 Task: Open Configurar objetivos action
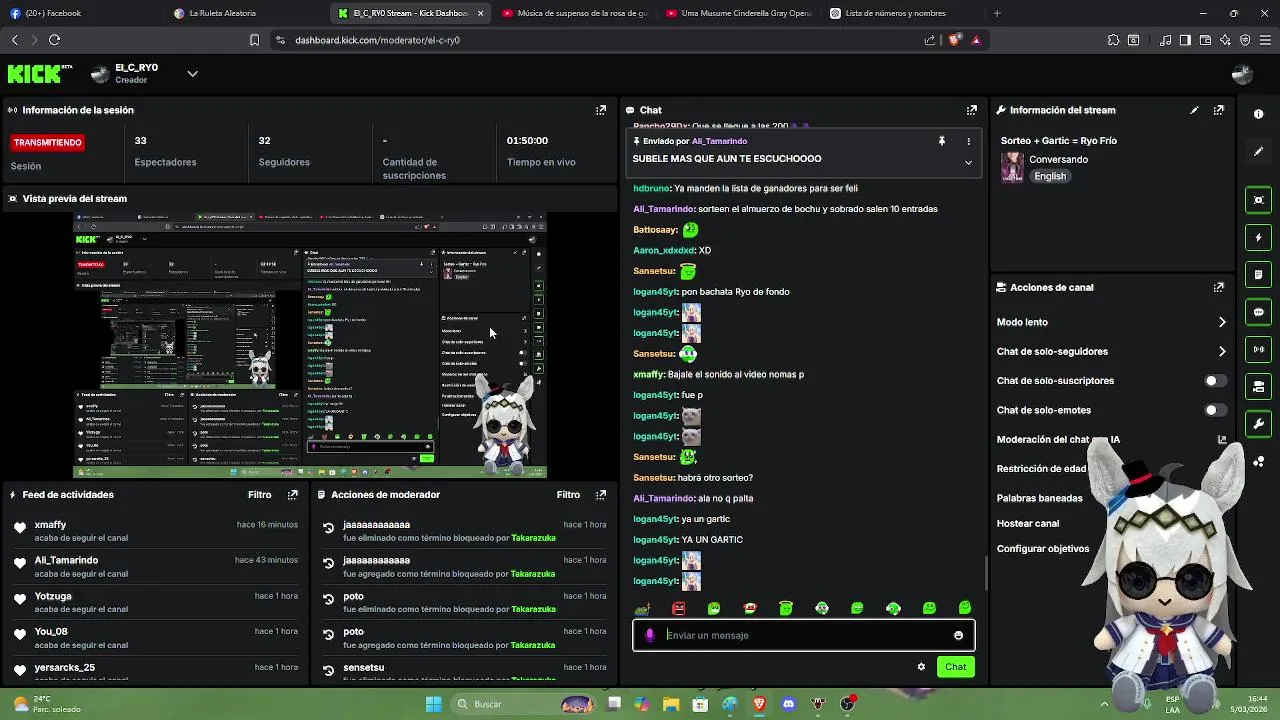(x=1042, y=548)
